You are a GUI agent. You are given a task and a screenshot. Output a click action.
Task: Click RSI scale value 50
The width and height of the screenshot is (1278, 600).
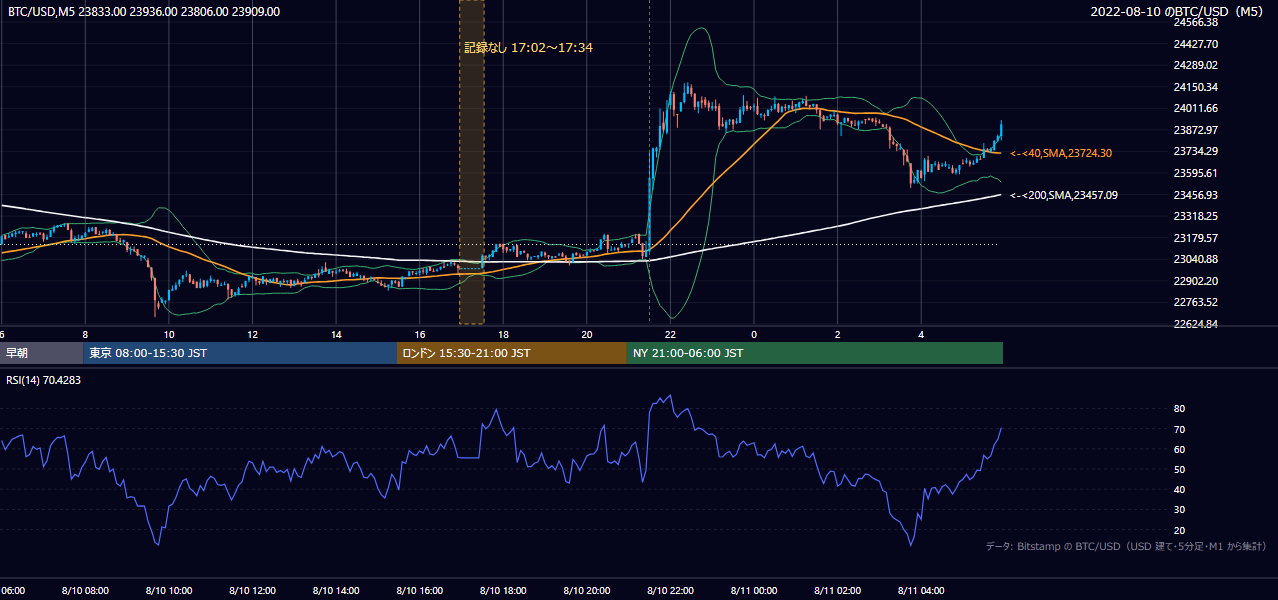pyautogui.click(x=1179, y=469)
